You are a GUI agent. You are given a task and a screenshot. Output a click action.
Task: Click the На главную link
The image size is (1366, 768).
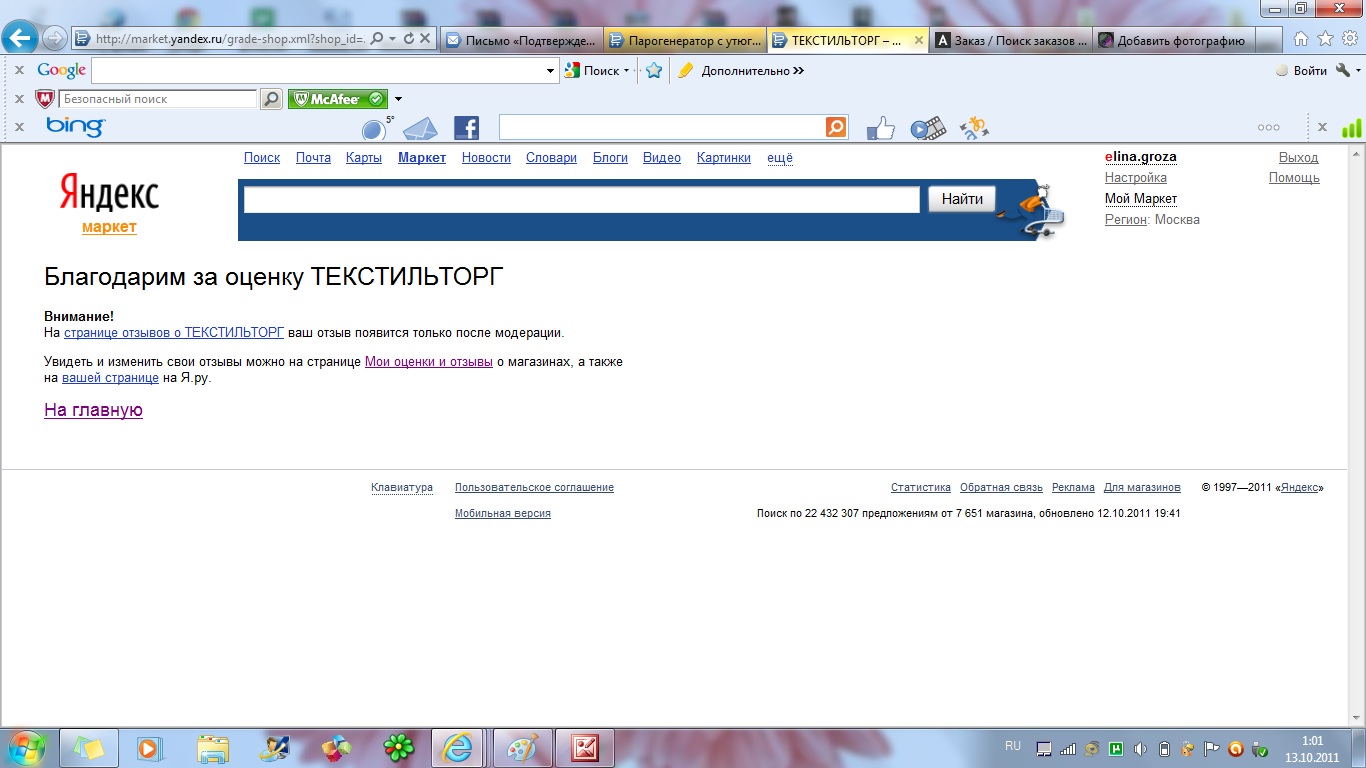click(x=93, y=410)
